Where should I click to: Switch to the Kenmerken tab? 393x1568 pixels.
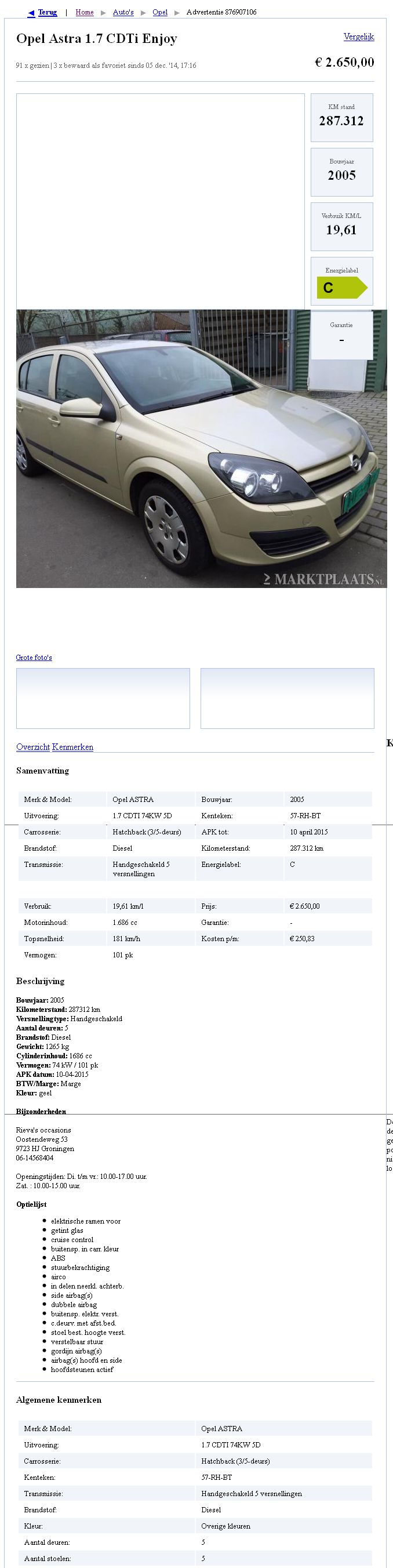(72, 747)
